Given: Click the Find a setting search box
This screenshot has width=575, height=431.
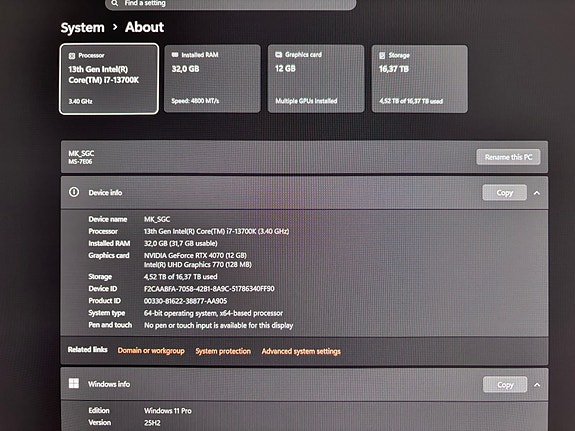Looking at the screenshot, I should coord(230,4).
